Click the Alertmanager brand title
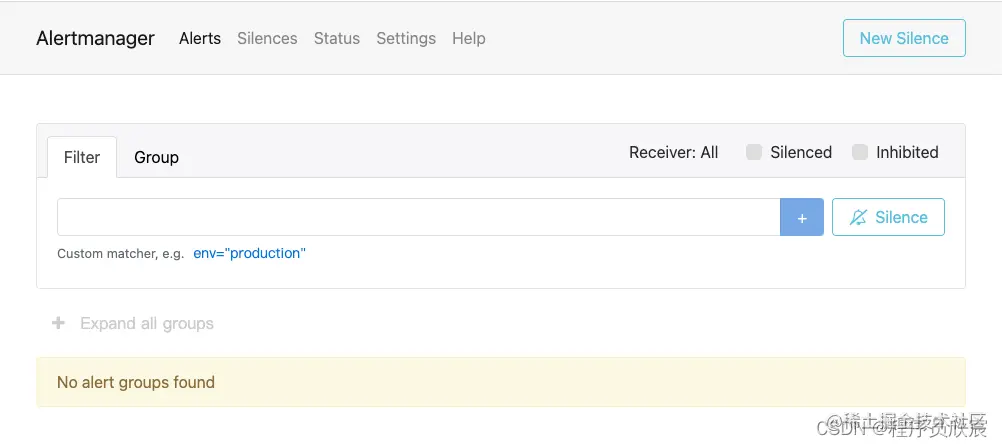 (95, 38)
